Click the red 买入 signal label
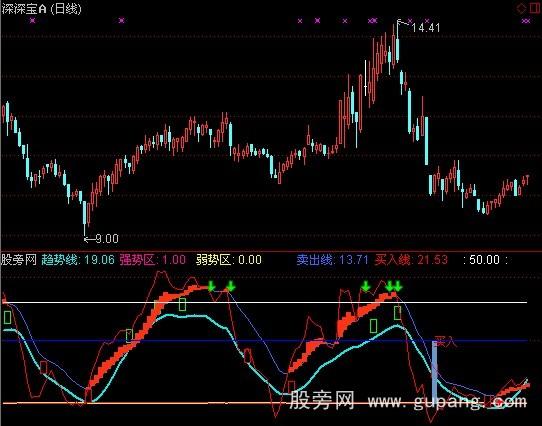 tap(446, 341)
